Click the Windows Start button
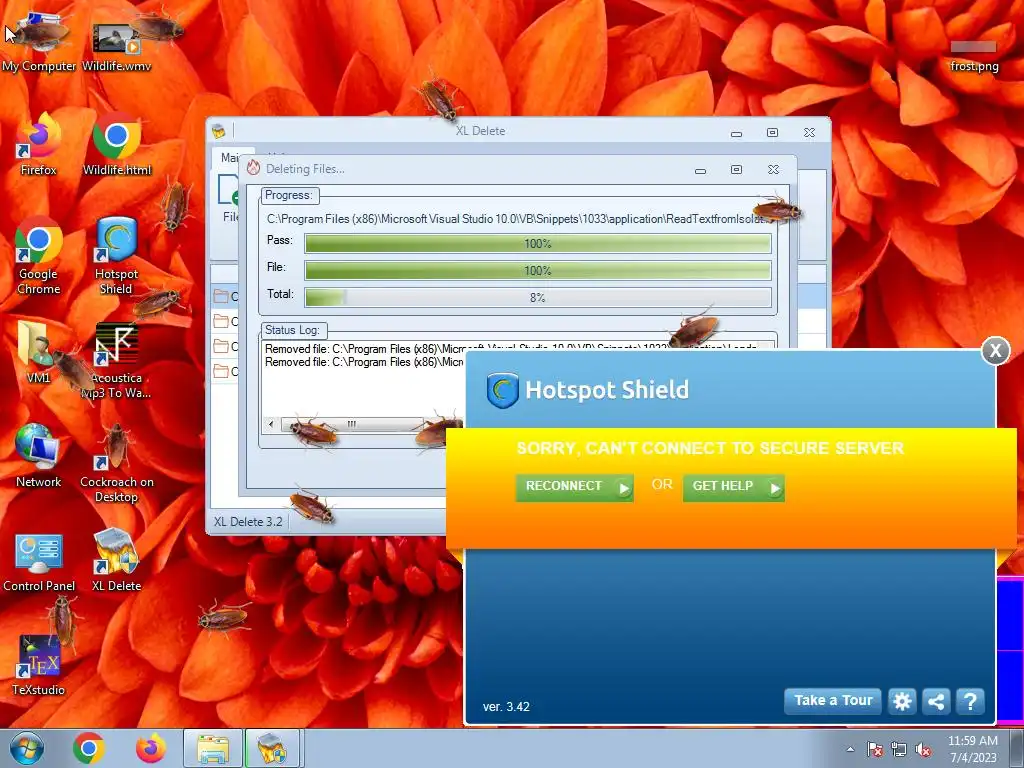 (27, 748)
